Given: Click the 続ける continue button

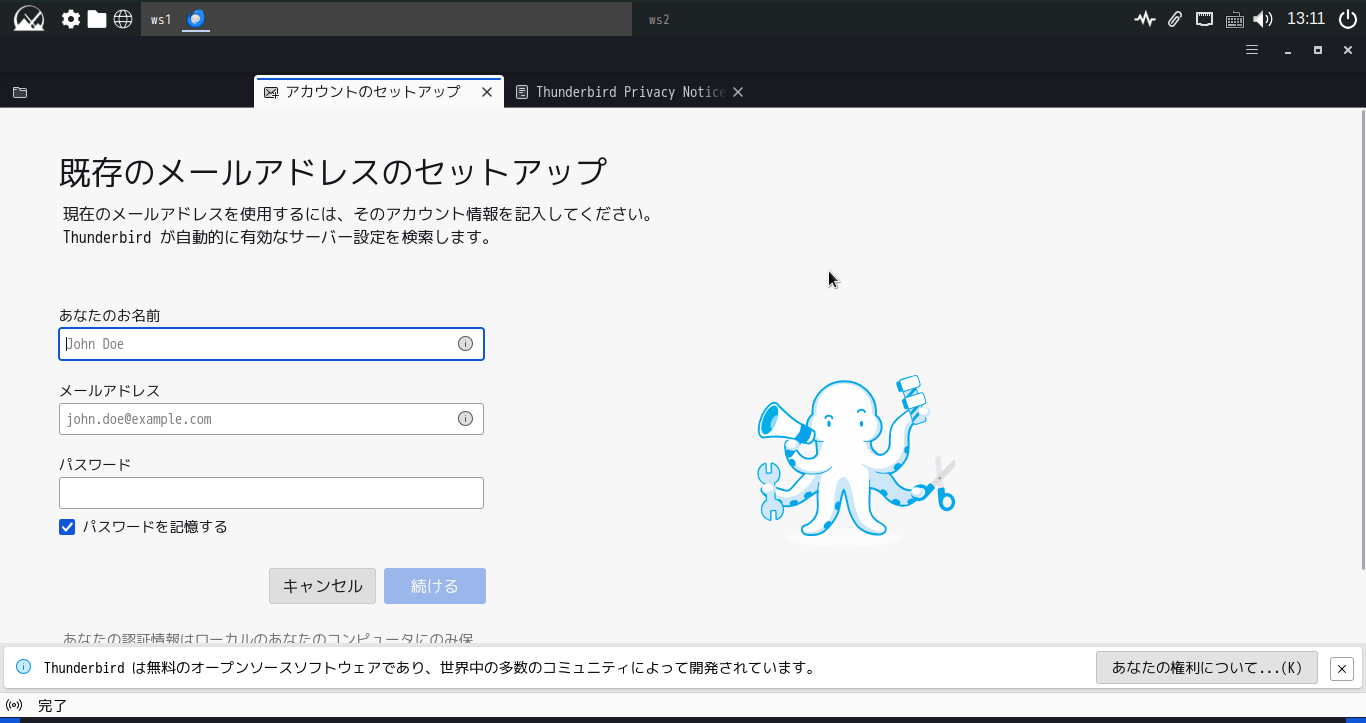Looking at the screenshot, I should coord(435,586).
